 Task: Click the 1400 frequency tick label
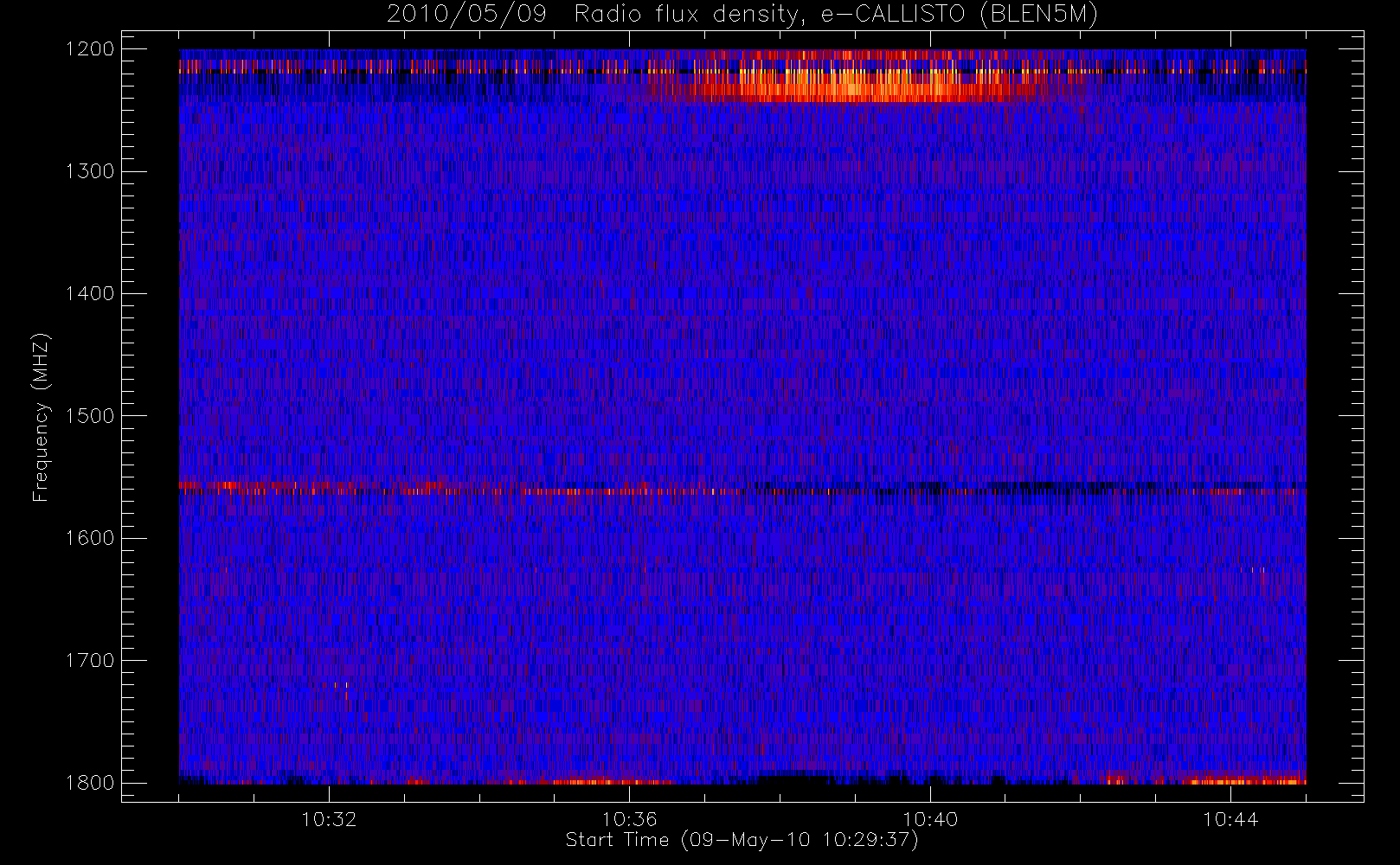tap(90, 294)
